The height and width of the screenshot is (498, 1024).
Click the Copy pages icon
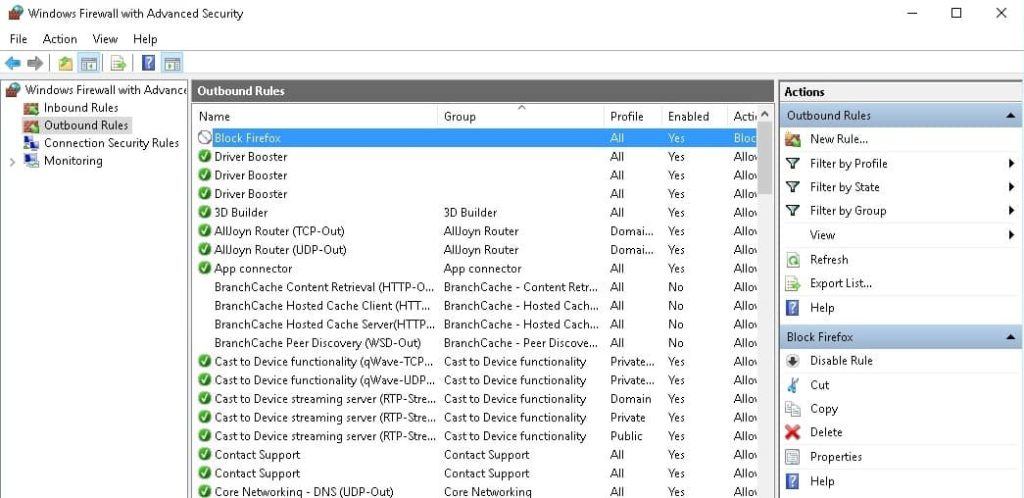click(x=793, y=409)
